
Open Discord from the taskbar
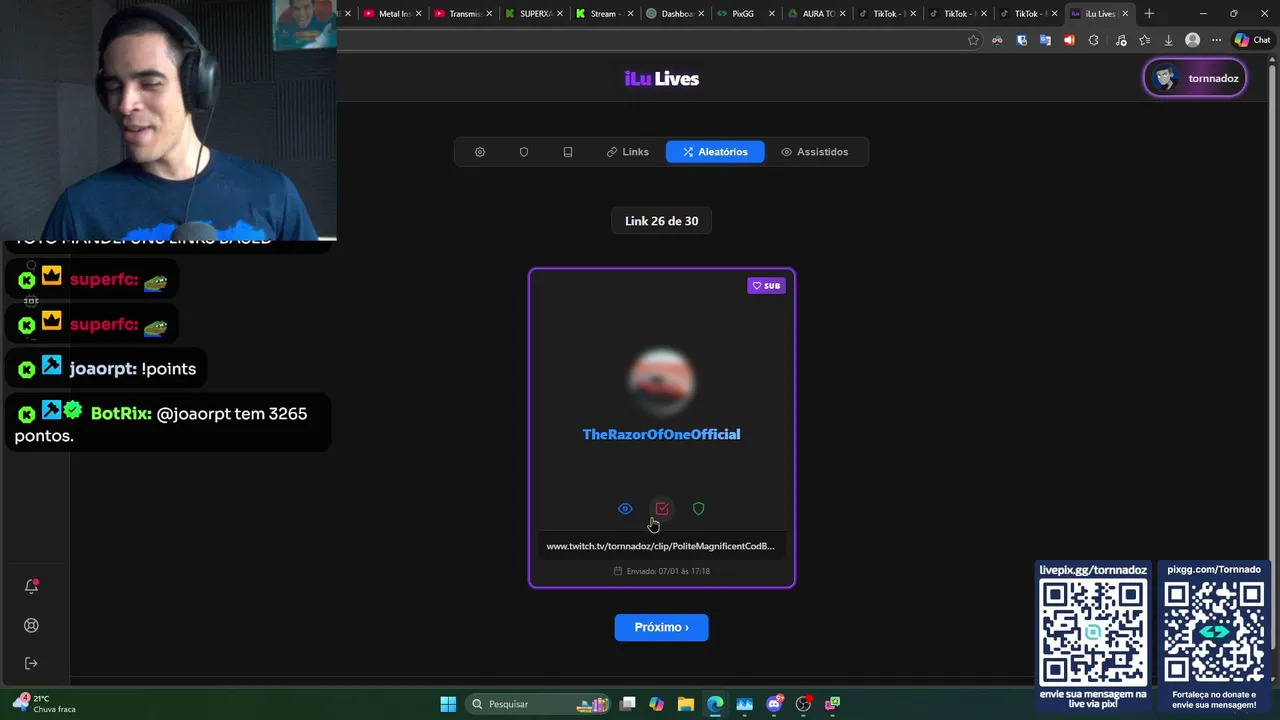coord(774,704)
